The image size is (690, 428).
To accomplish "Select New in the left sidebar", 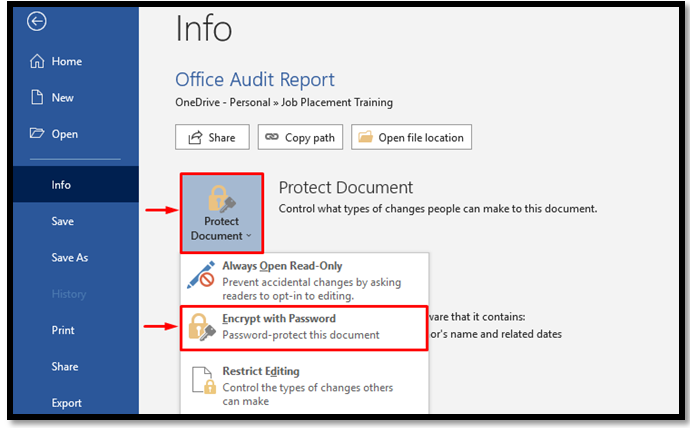I will click(76, 98).
